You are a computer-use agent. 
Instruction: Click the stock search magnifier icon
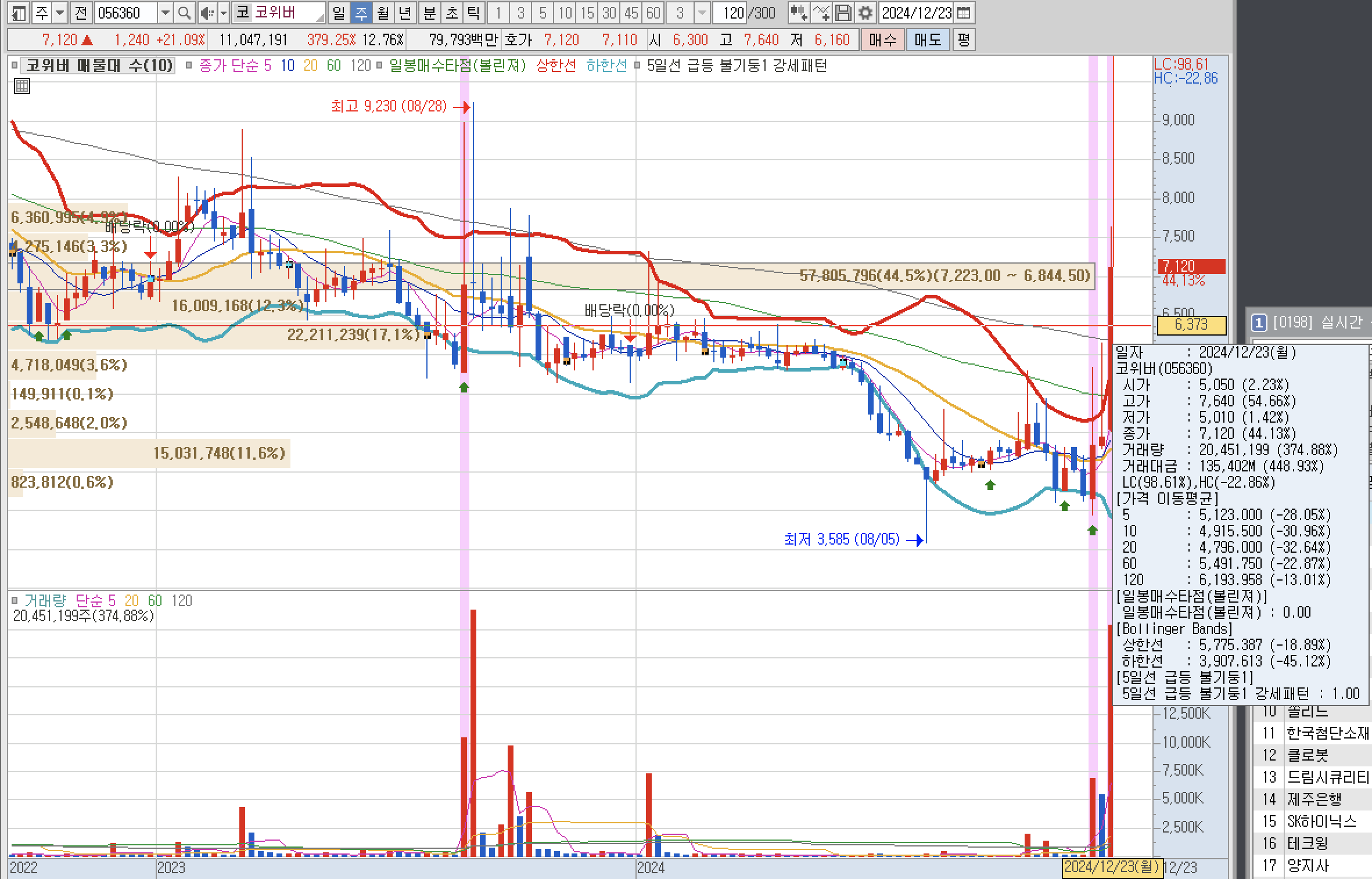pos(184,13)
